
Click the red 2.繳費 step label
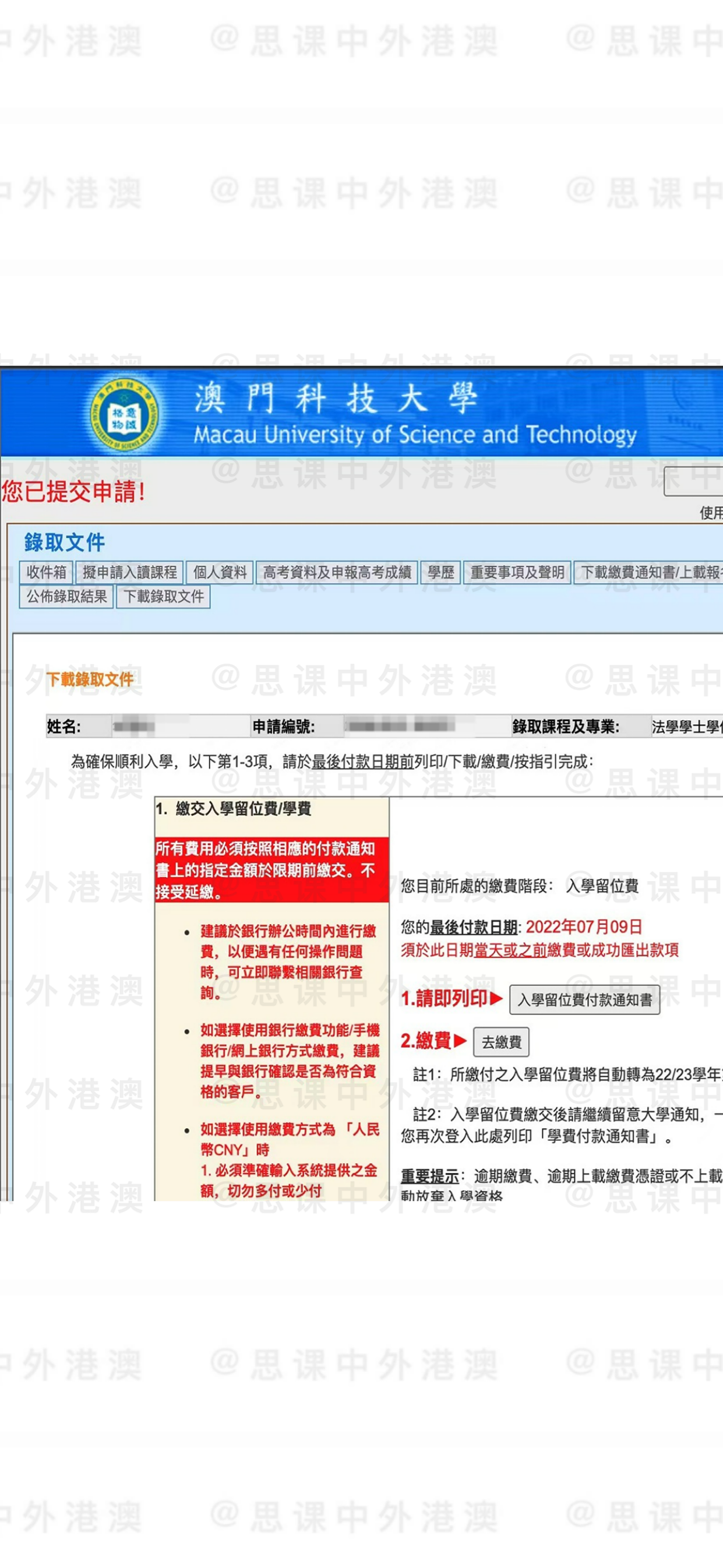point(433,1041)
